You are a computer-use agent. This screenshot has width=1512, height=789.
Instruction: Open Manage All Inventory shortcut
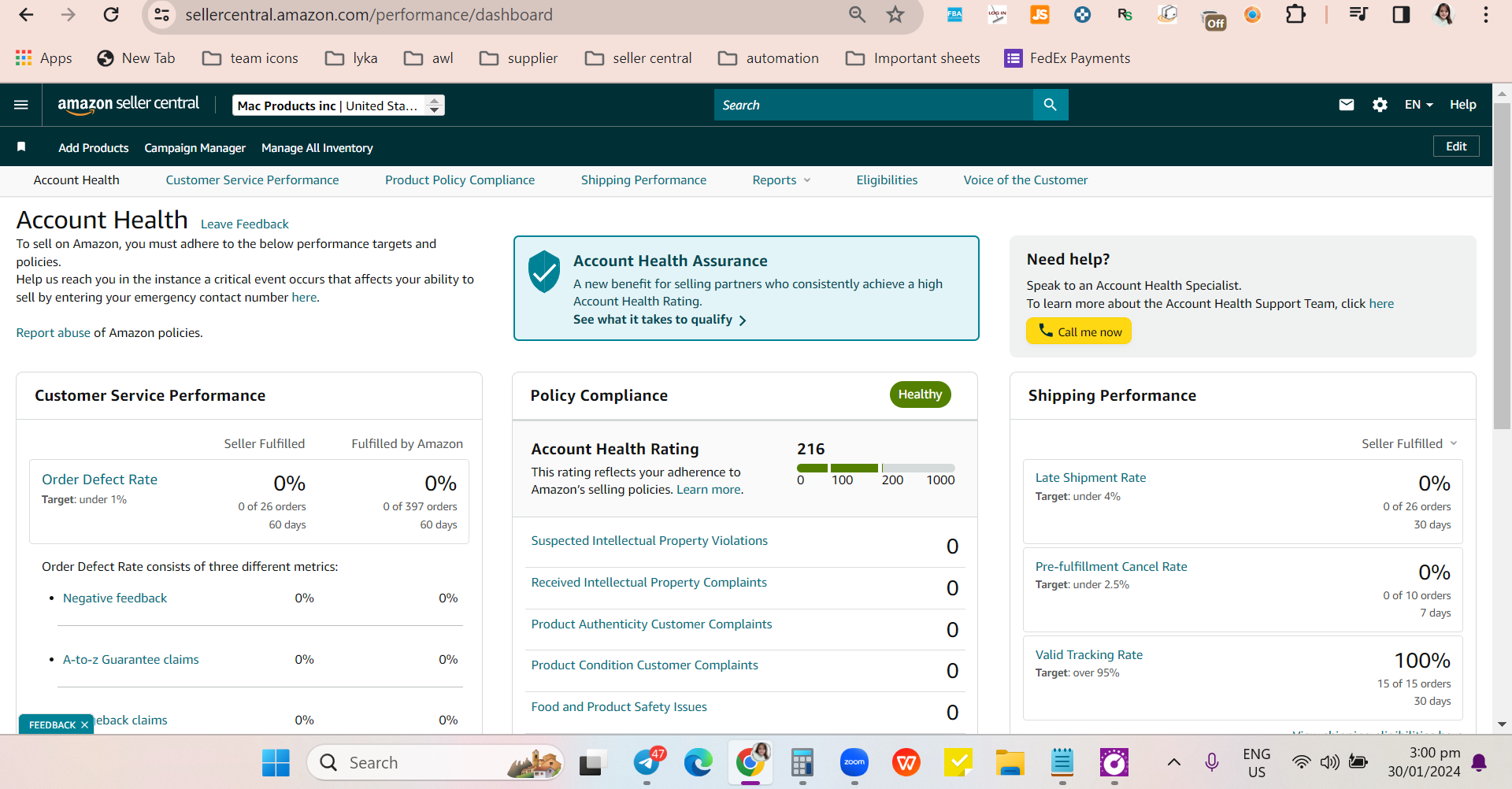pos(317,148)
